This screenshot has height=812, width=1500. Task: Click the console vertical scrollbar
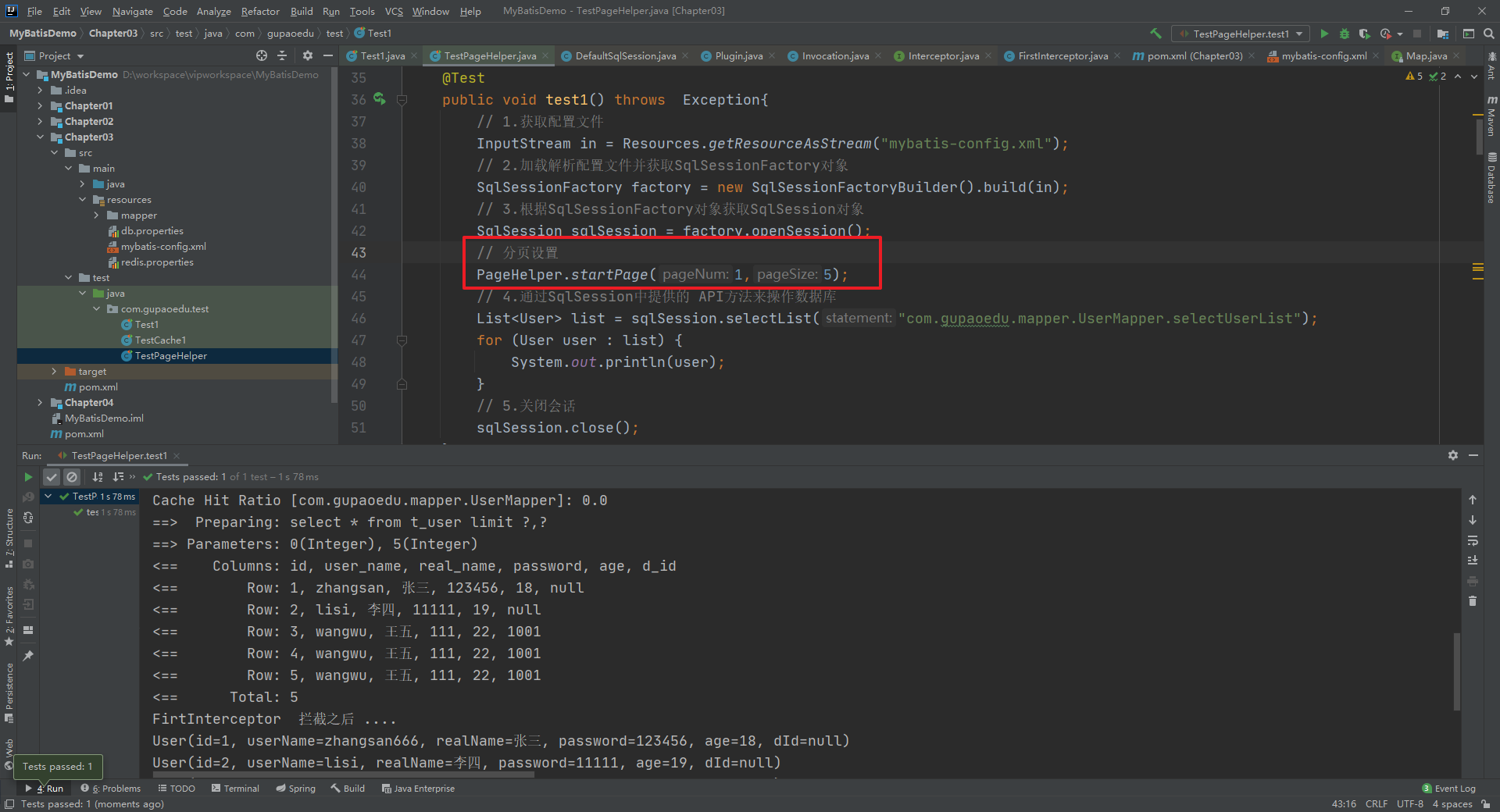coord(1457,671)
